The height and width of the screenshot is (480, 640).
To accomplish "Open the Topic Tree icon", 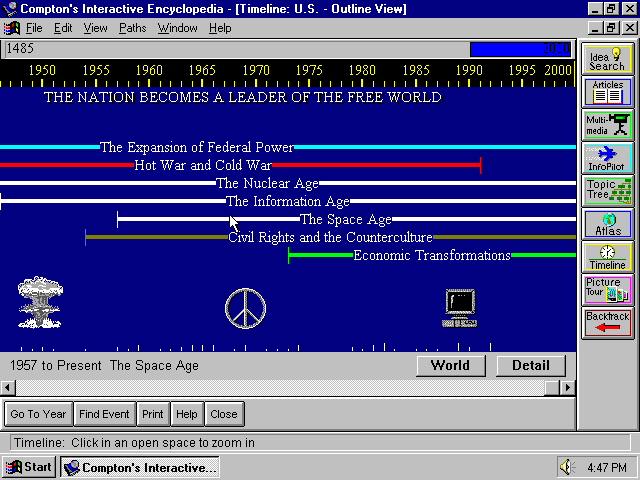I will point(607,191).
